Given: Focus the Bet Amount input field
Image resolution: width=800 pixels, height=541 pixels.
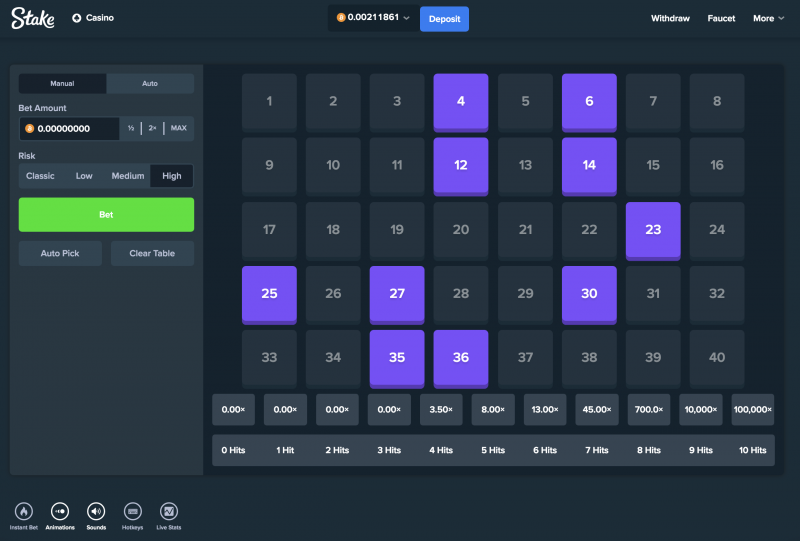Looking at the screenshot, I should pos(69,129).
